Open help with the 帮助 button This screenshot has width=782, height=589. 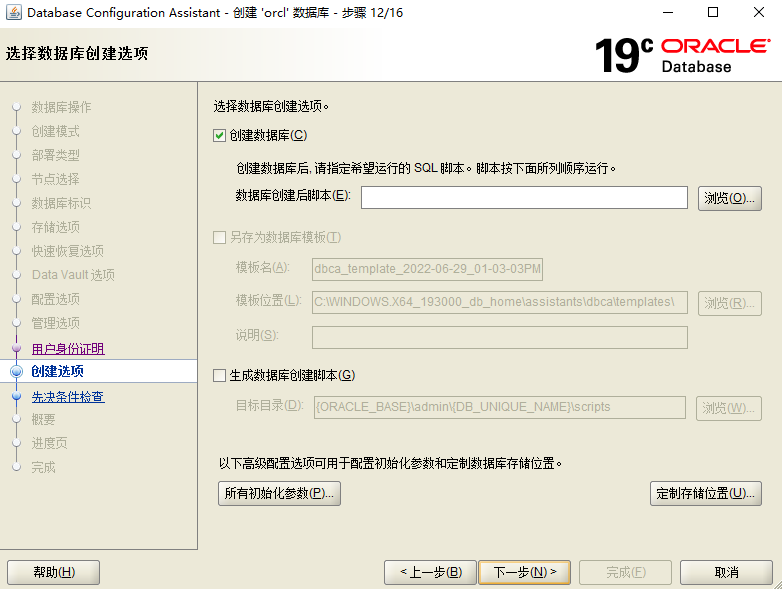pyautogui.click(x=53, y=572)
